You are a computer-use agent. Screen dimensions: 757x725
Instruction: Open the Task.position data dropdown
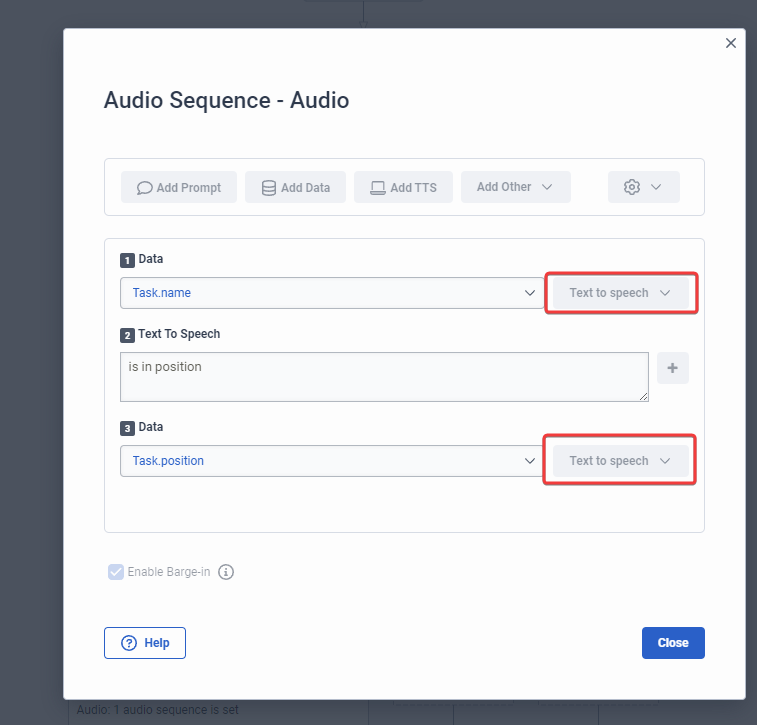click(332, 461)
